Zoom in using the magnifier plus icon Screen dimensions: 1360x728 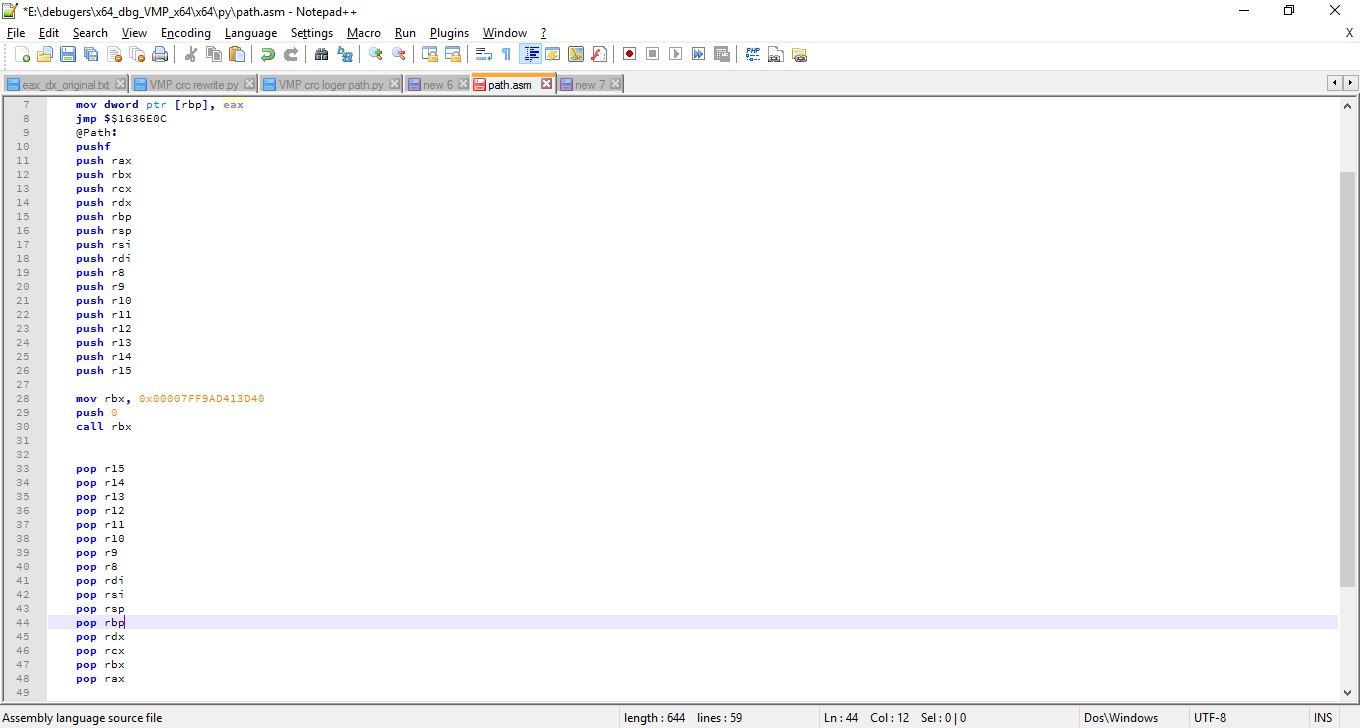(376, 55)
